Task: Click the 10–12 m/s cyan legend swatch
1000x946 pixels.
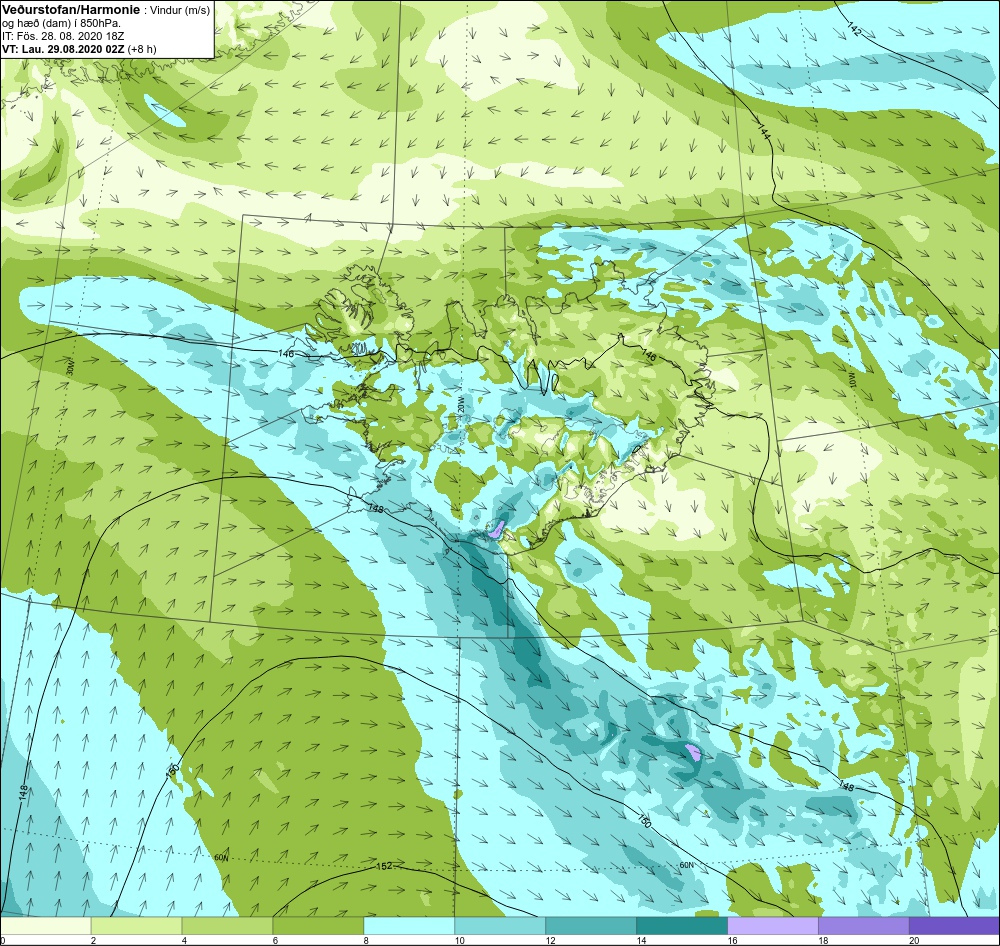Action: [500, 925]
